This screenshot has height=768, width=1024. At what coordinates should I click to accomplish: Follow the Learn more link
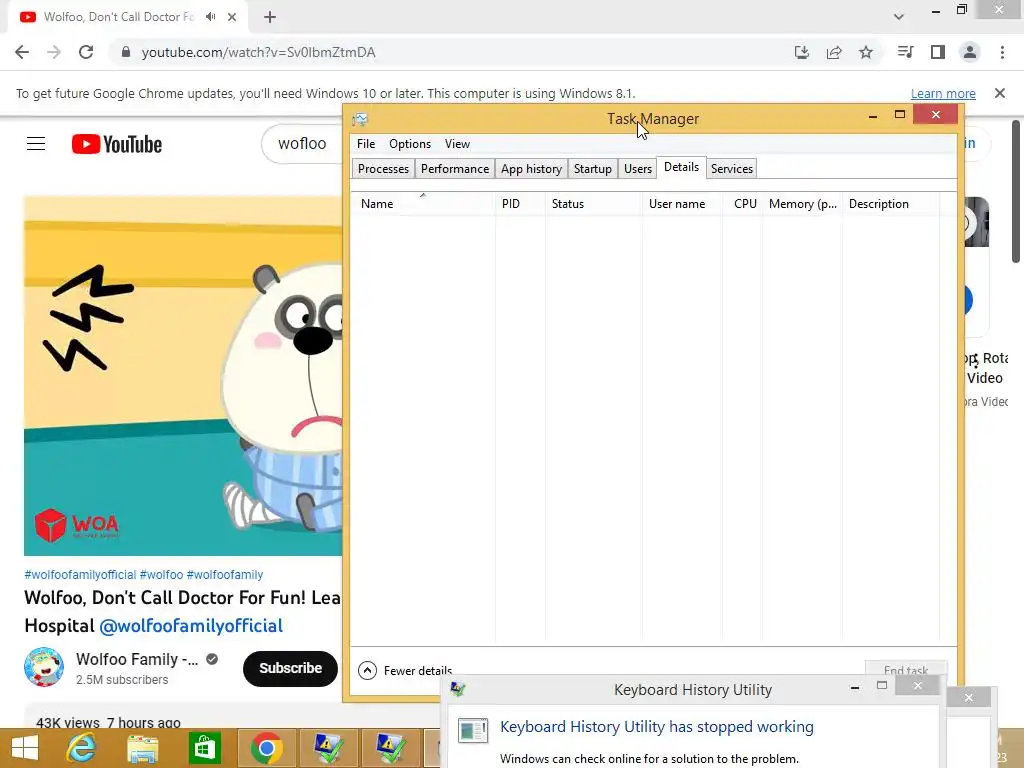[943, 93]
